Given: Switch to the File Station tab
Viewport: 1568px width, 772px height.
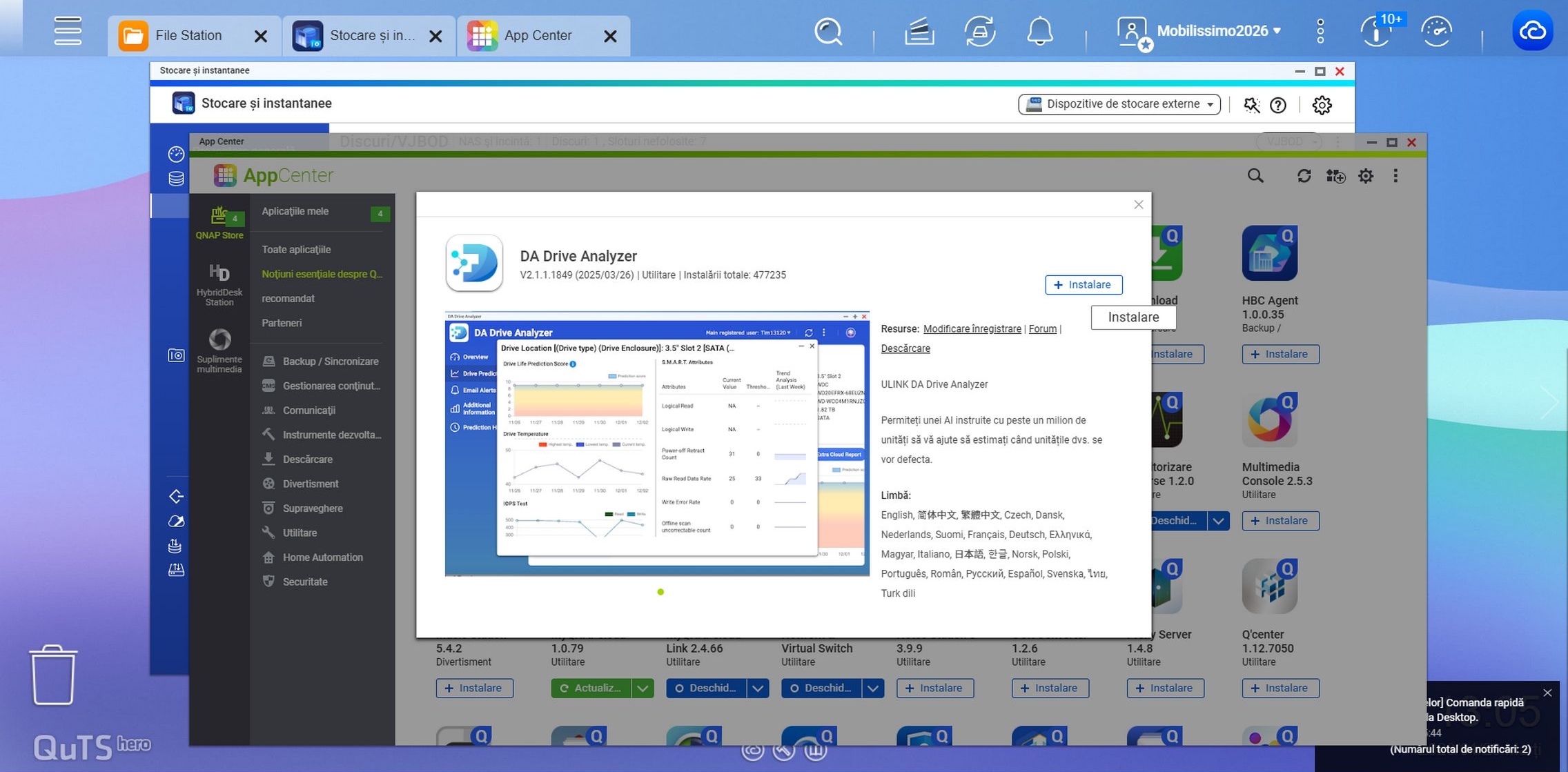Looking at the screenshot, I should 188,35.
